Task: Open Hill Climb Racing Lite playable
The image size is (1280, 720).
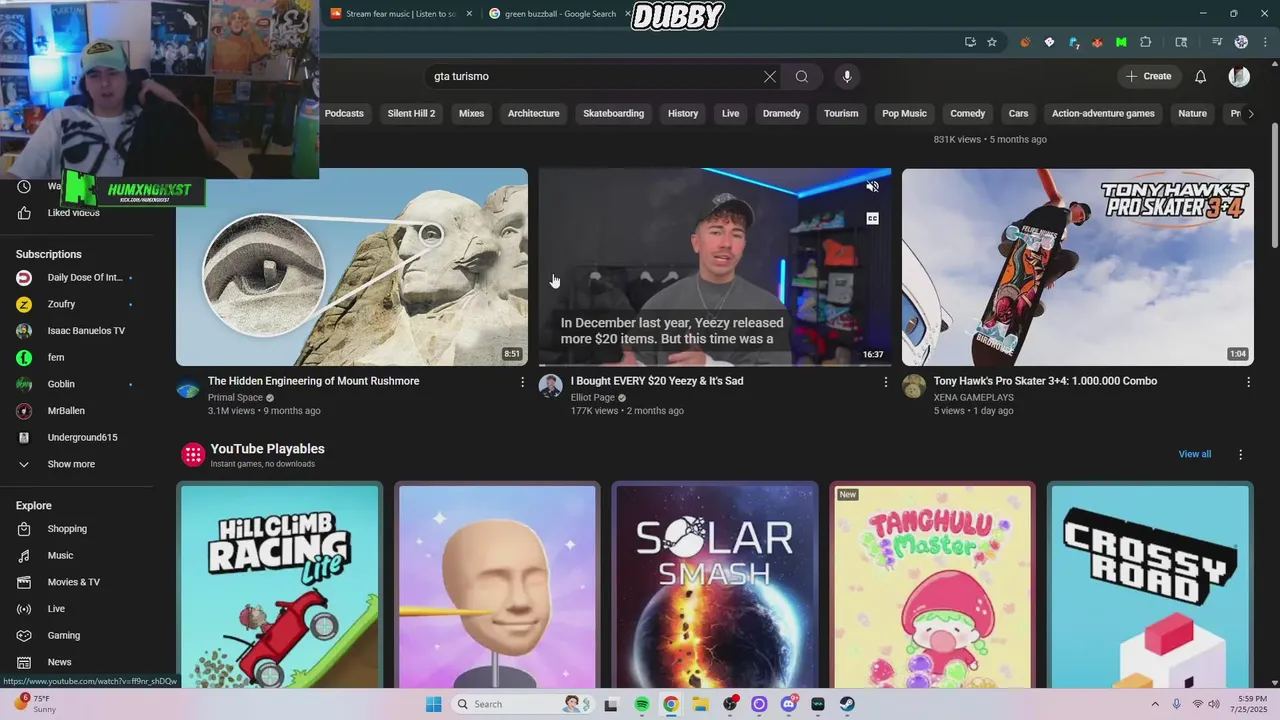Action: (x=279, y=585)
